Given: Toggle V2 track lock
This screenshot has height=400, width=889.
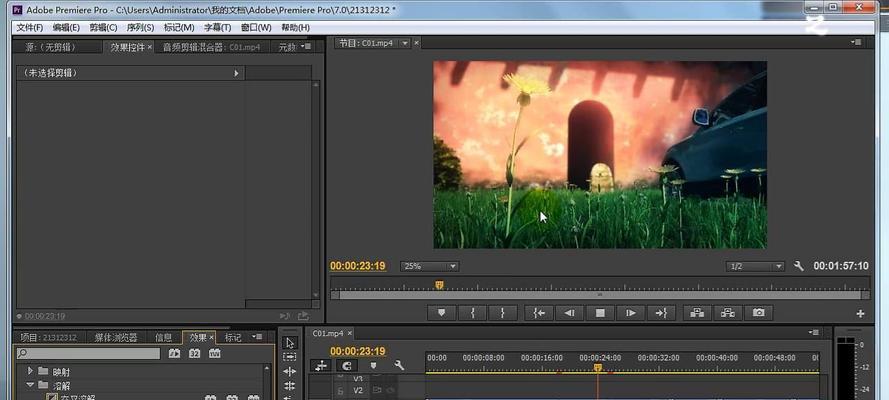Looking at the screenshot, I should click(340, 390).
